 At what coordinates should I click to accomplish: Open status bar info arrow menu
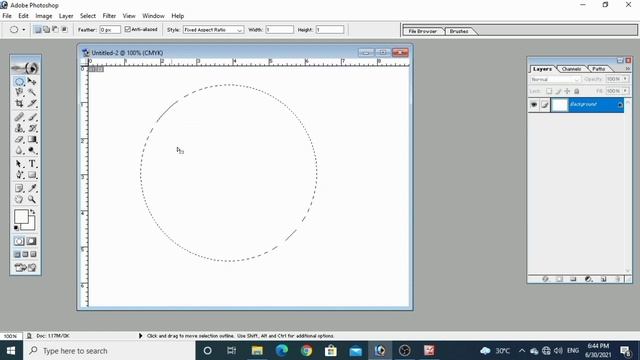tap(140, 336)
